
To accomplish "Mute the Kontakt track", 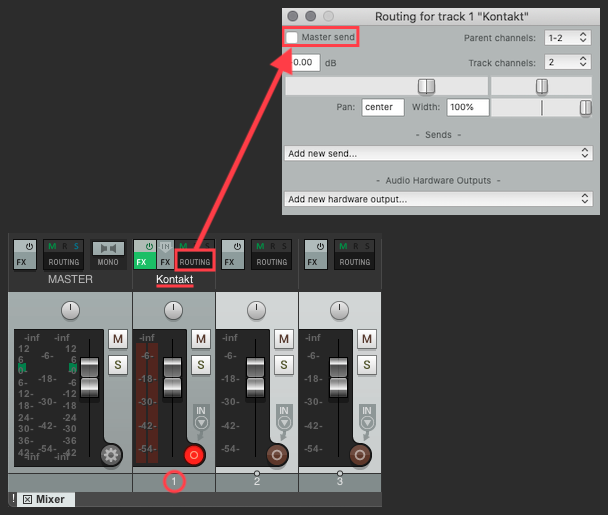I will tap(201, 339).
